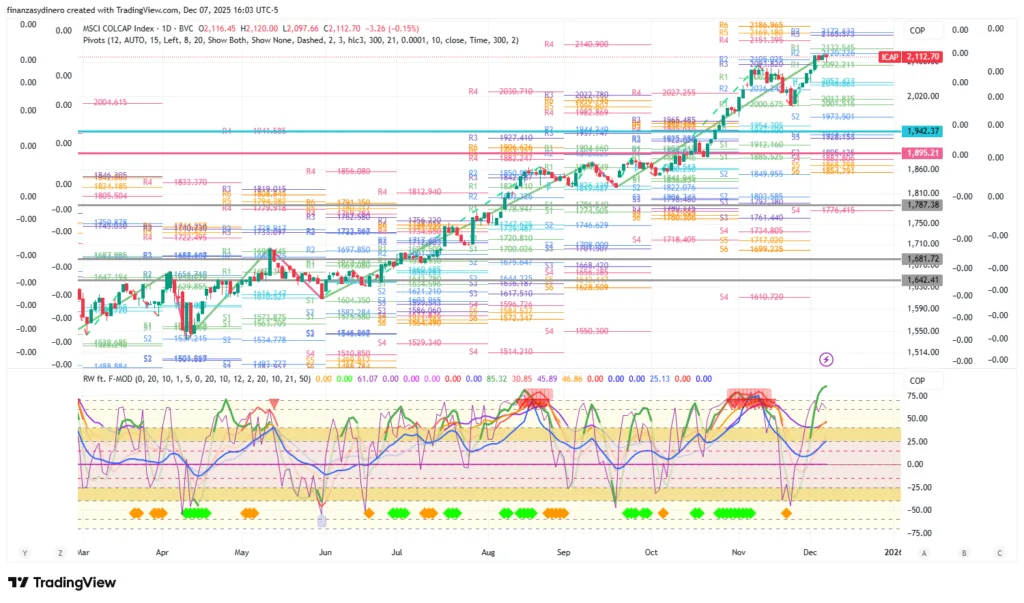Image resolution: width=1024 pixels, height=603 pixels.
Task: Click the cyan 1,942.37 price level label
Action: click(x=924, y=131)
